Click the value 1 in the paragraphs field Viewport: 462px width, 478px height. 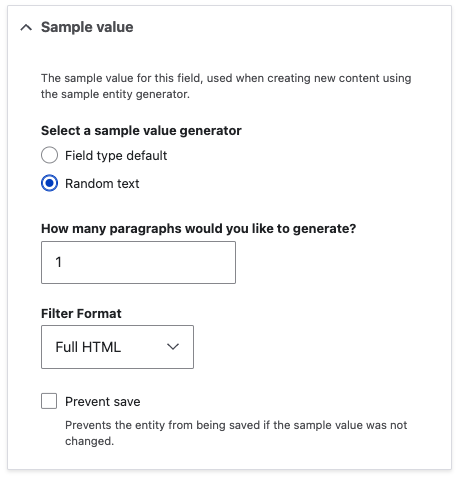58,262
